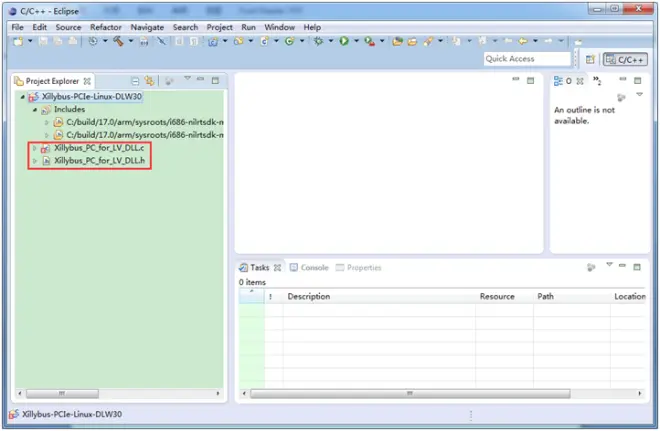Viewport: 660px width, 431px height.
Task: Click the Location column header
Action: click(x=630, y=296)
